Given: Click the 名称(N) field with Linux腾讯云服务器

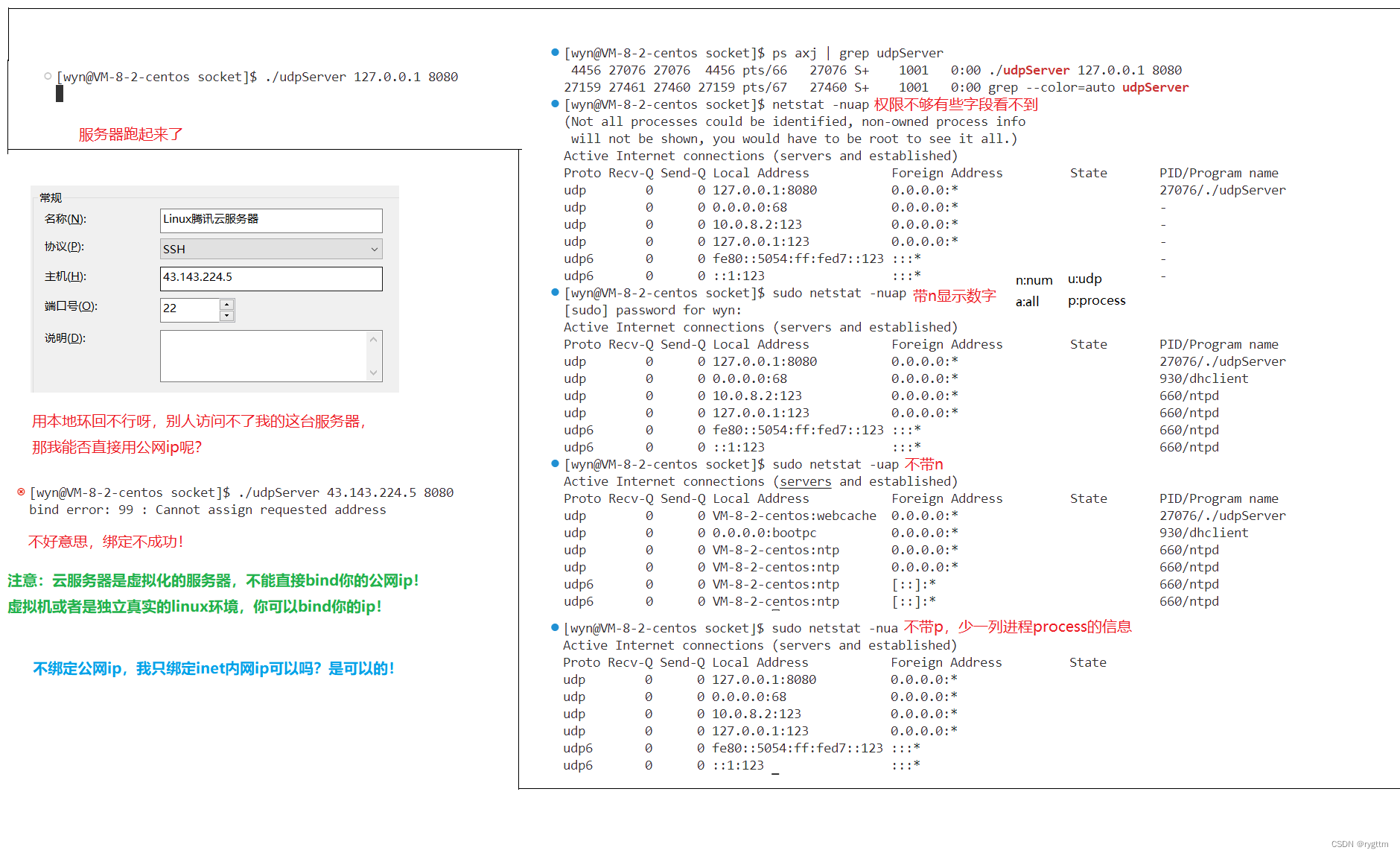Looking at the screenshot, I should [271, 220].
